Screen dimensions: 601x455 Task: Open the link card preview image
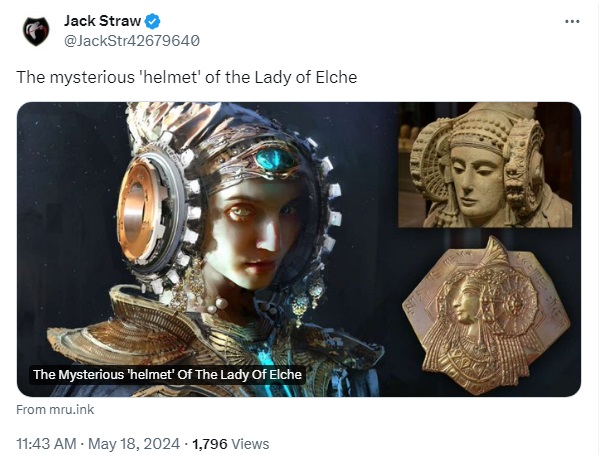pyautogui.click(x=299, y=249)
